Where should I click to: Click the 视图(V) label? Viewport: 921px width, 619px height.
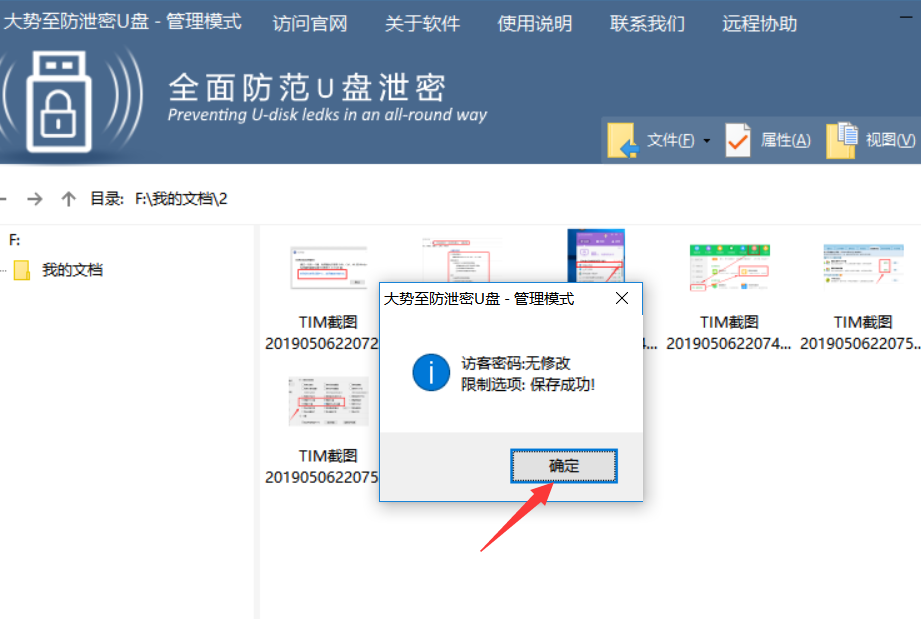[890, 140]
